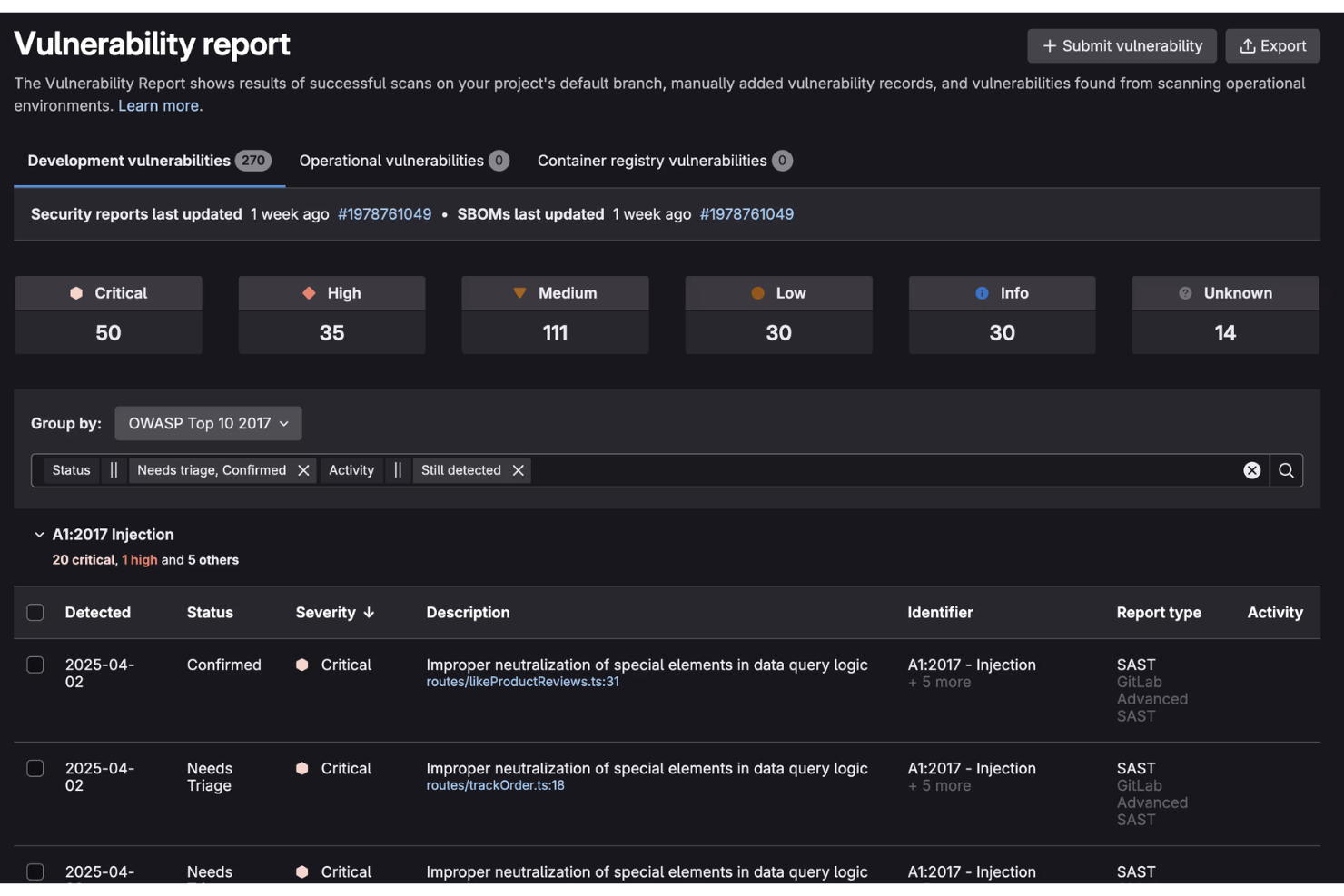1344x896 pixels.
Task: Click the High severity diamond icon
Action: coord(307,292)
